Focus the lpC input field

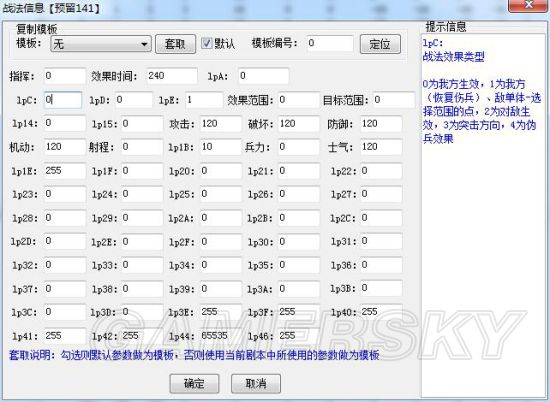[x=63, y=100]
